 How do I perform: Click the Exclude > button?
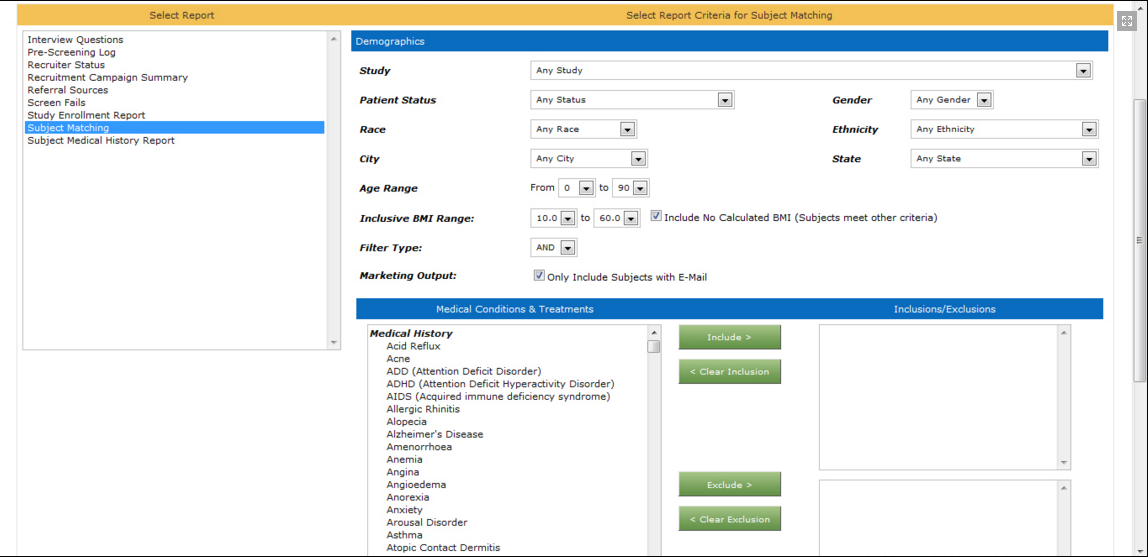(729, 485)
